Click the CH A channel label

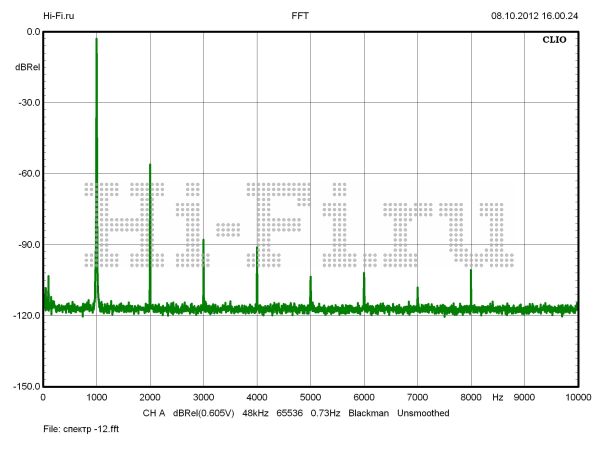(x=153, y=412)
